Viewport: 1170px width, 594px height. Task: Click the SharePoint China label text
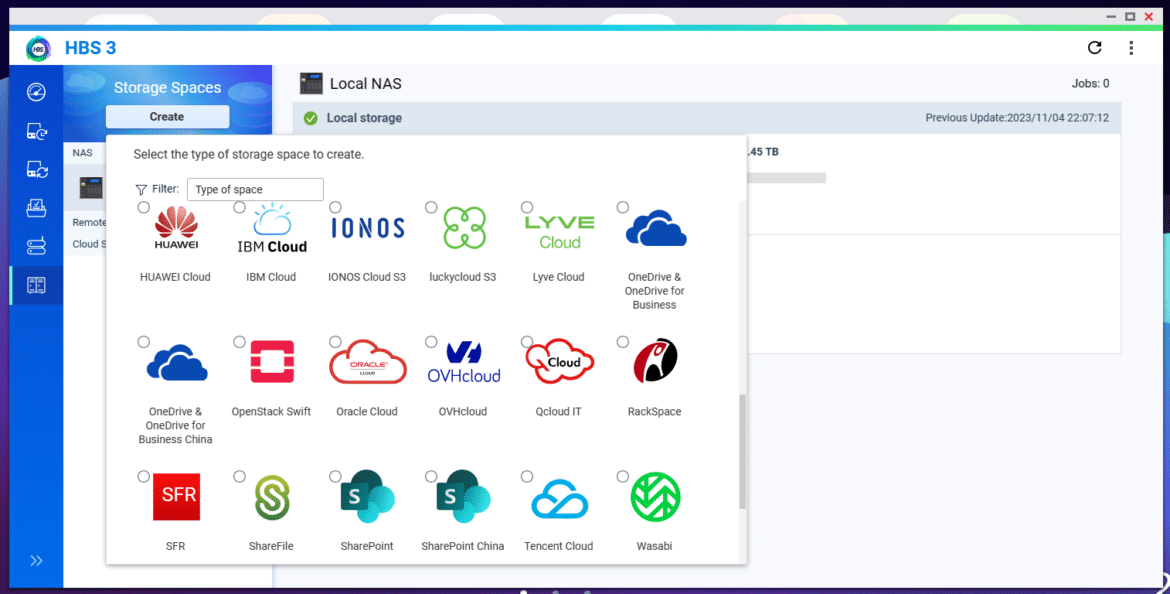point(463,546)
